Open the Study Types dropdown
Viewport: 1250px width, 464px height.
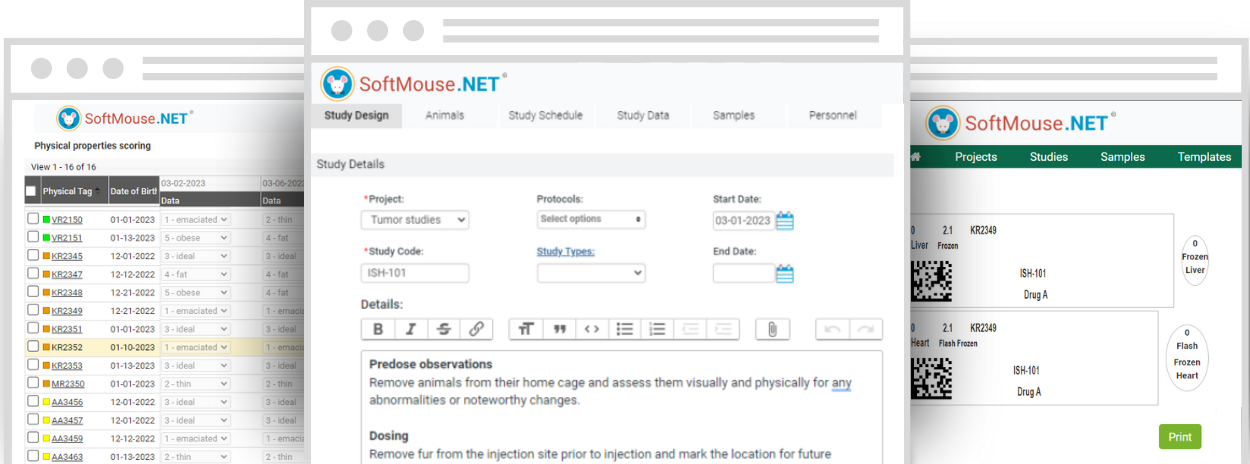pos(591,273)
